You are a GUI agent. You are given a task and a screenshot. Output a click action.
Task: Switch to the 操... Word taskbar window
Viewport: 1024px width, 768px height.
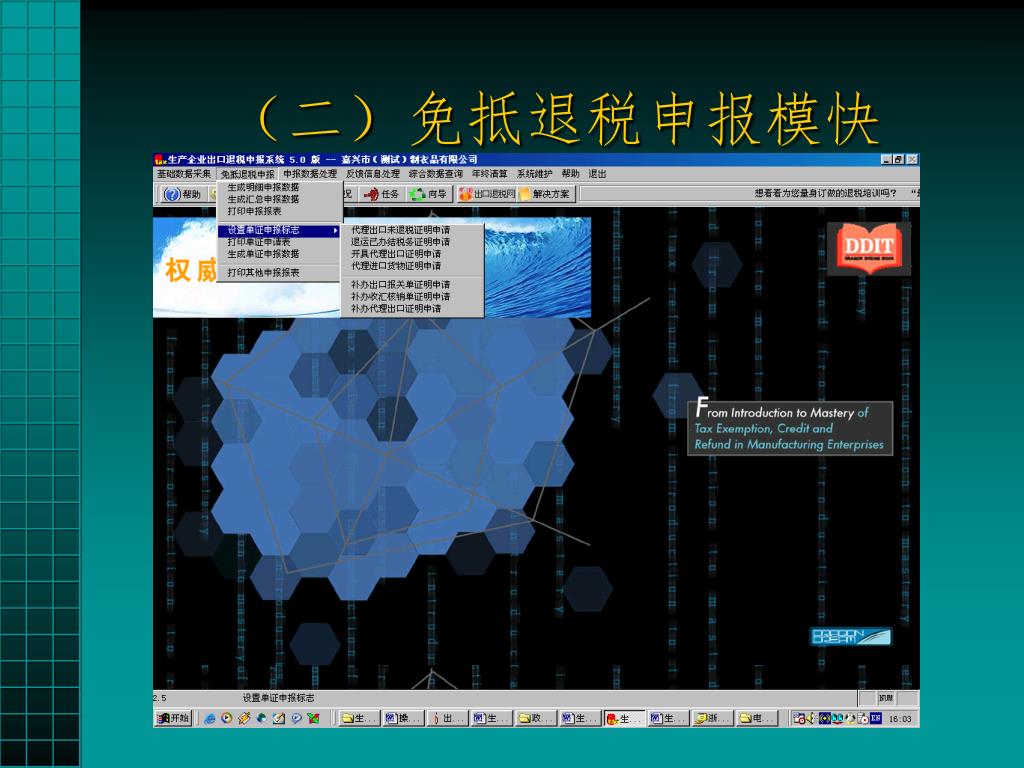403,718
